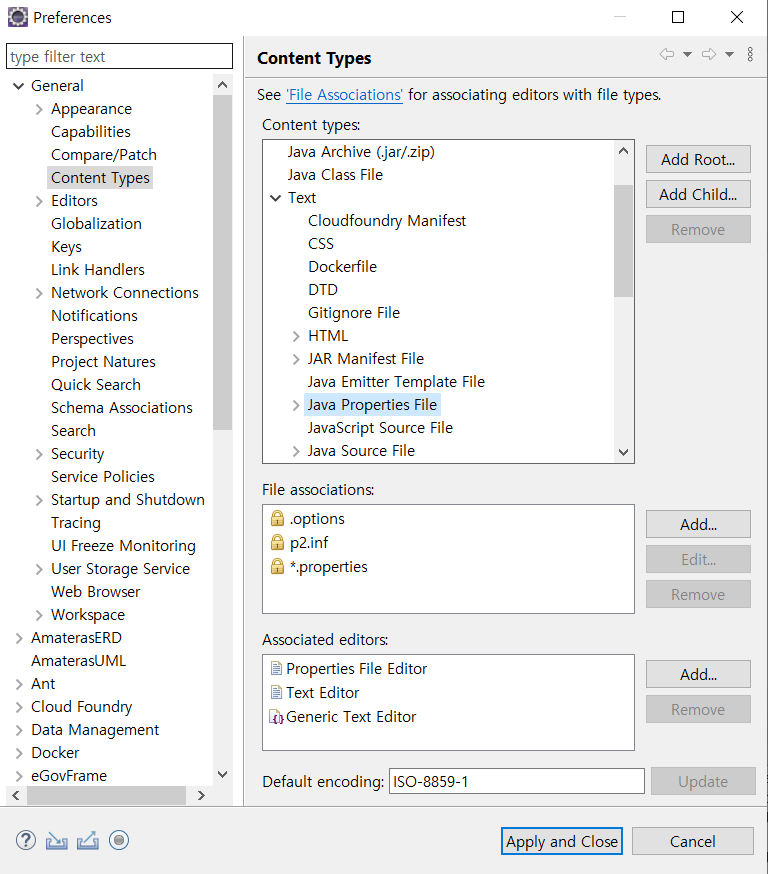Click the content types scroll-down arrow
The width and height of the screenshot is (768, 874).
pyautogui.click(x=623, y=452)
